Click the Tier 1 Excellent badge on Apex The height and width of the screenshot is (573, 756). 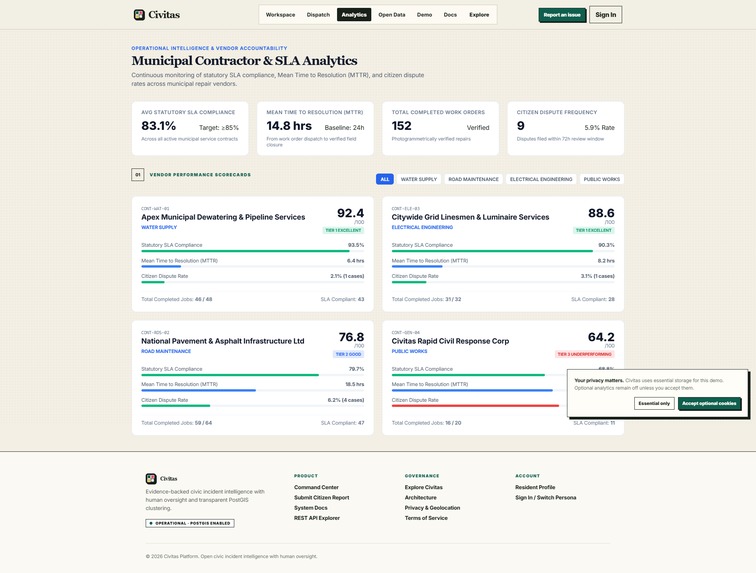tap(343, 231)
